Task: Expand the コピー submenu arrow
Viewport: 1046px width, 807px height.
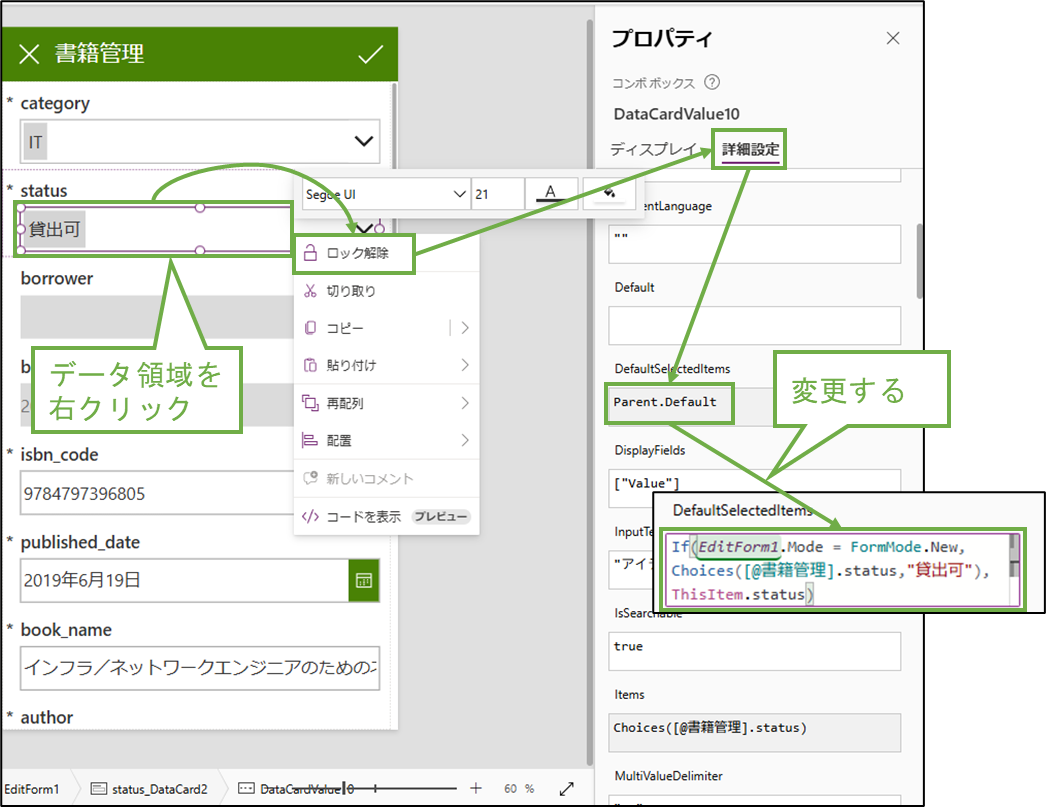Action: click(465, 327)
